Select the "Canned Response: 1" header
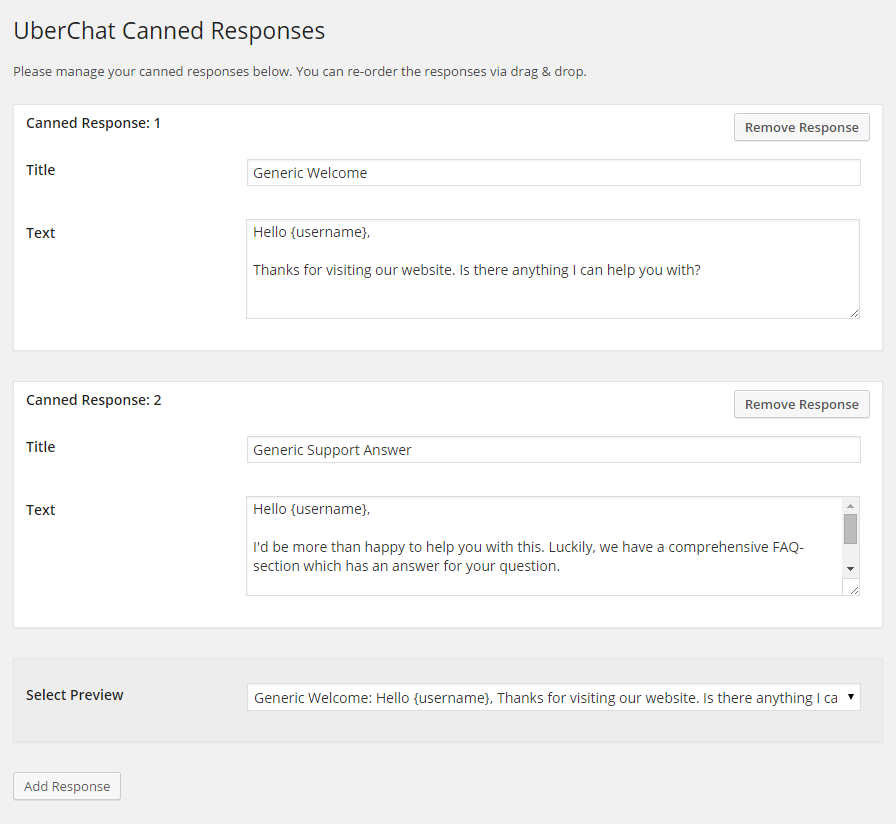 [x=93, y=122]
